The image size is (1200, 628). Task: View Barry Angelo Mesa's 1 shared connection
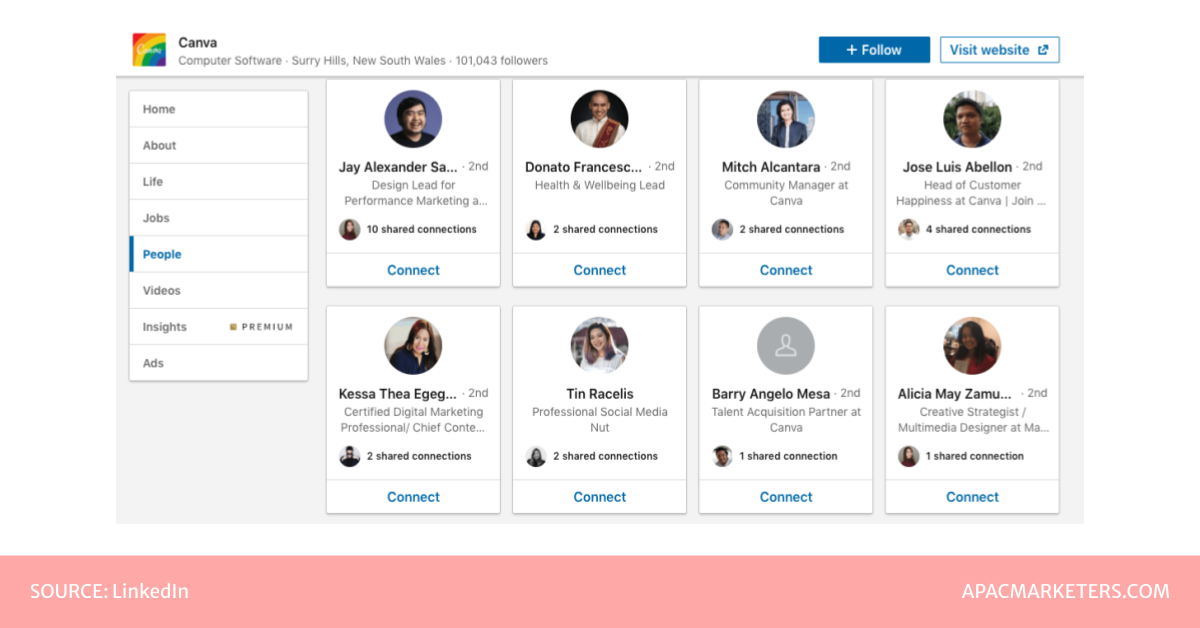(x=775, y=456)
